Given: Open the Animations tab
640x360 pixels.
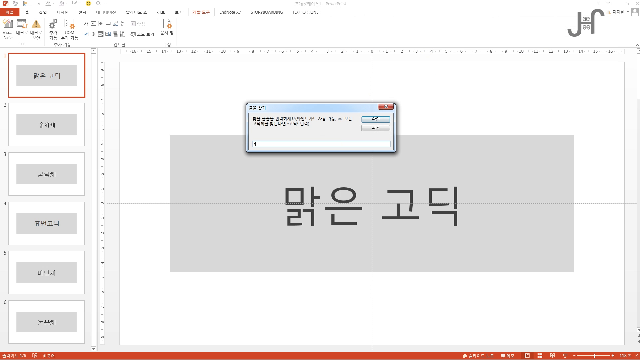Looking at the screenshot, I should (x=106, y=12).
